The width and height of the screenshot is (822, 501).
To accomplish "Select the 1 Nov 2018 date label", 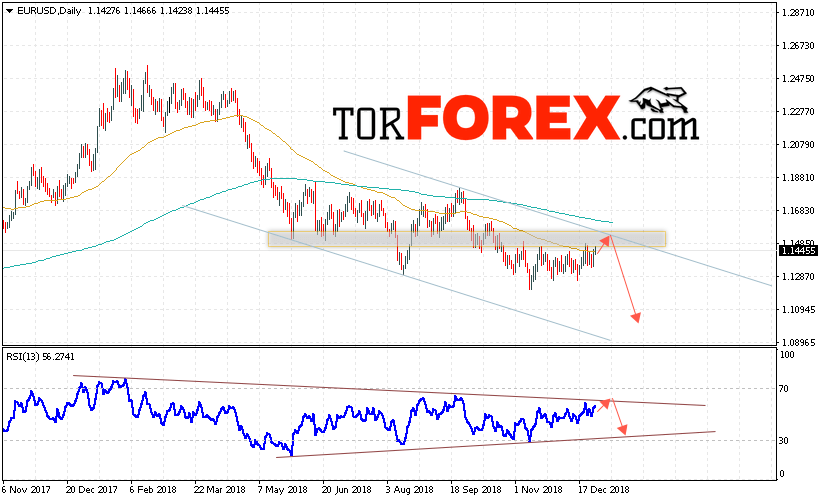I will [538, 490].
